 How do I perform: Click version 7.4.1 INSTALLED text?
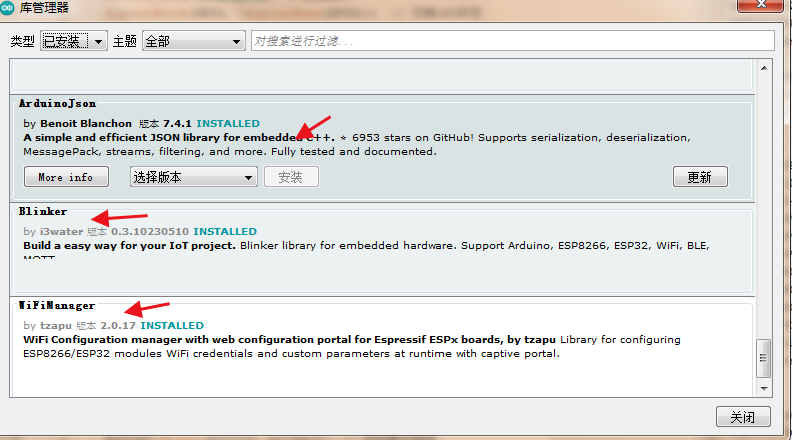(211, 123)
